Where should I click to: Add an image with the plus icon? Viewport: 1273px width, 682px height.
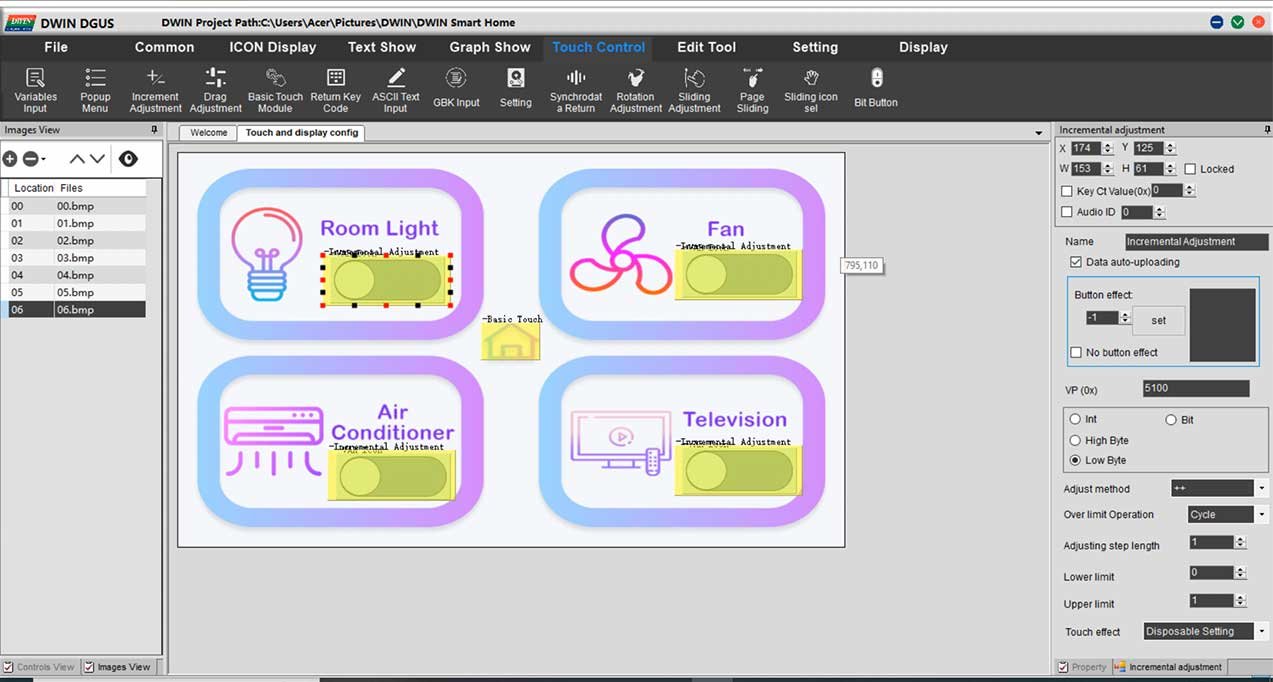point(10,159)
